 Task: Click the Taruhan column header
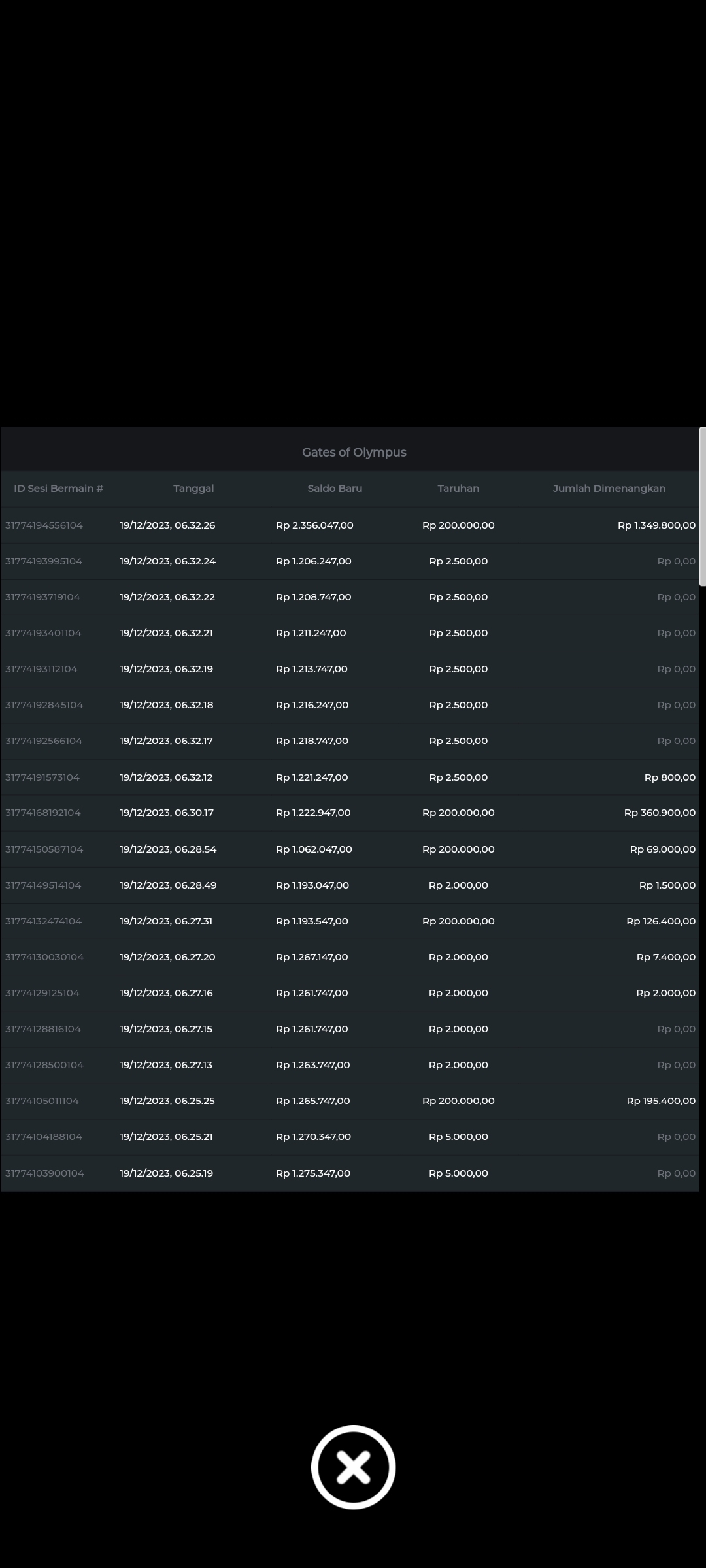[458, 489]
